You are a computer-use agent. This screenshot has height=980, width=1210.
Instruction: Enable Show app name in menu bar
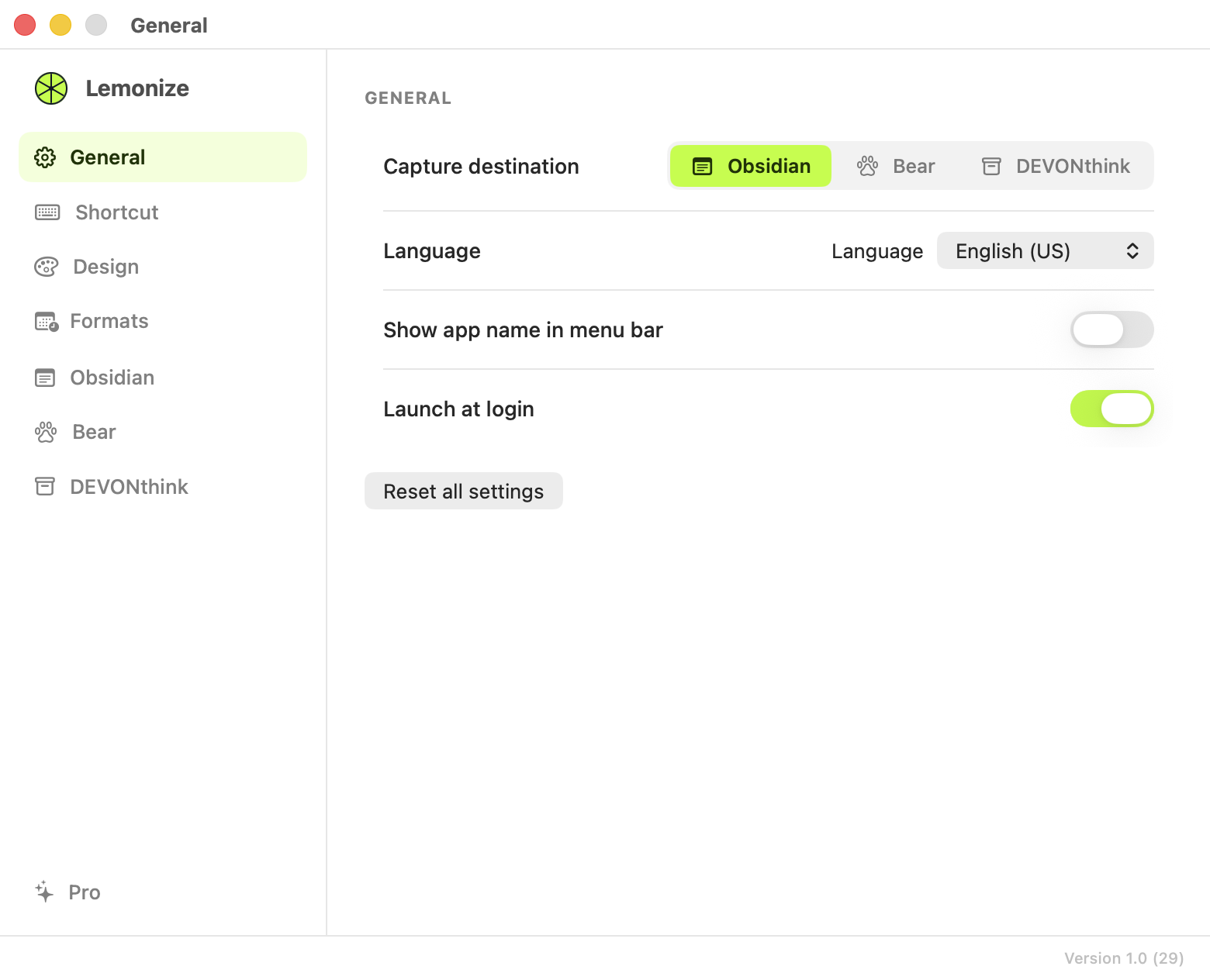pos(1111,330)
